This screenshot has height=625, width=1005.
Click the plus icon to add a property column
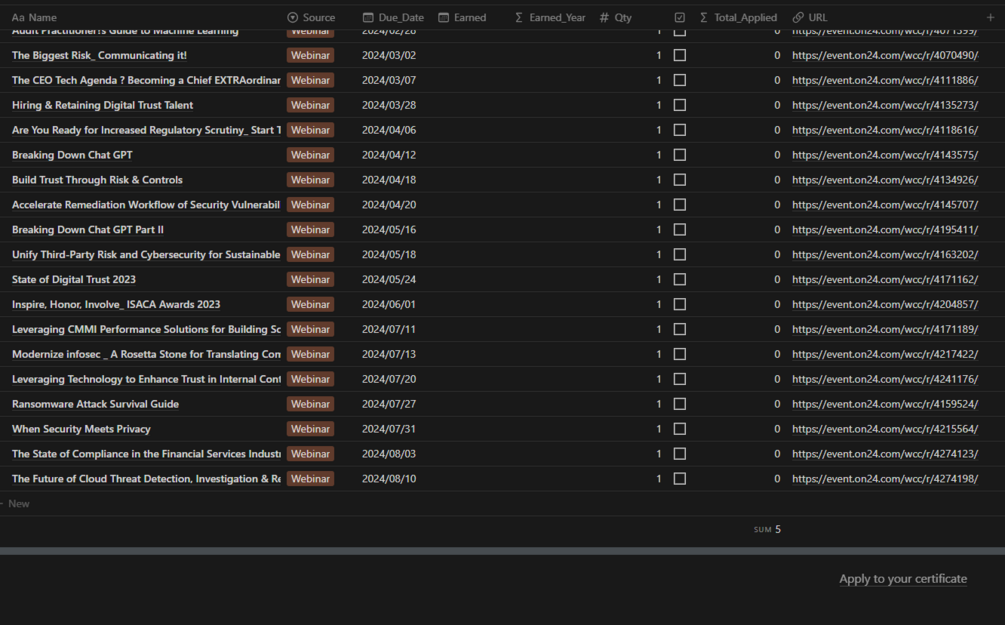(990, 17)
